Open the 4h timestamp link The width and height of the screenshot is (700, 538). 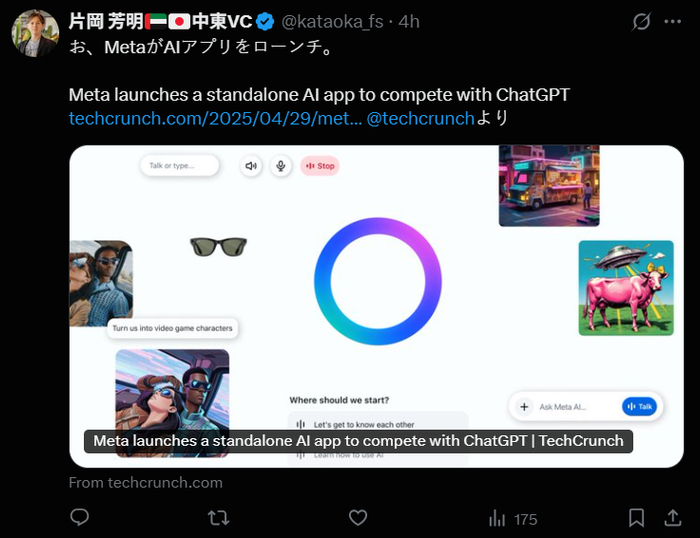click(409, 22)
